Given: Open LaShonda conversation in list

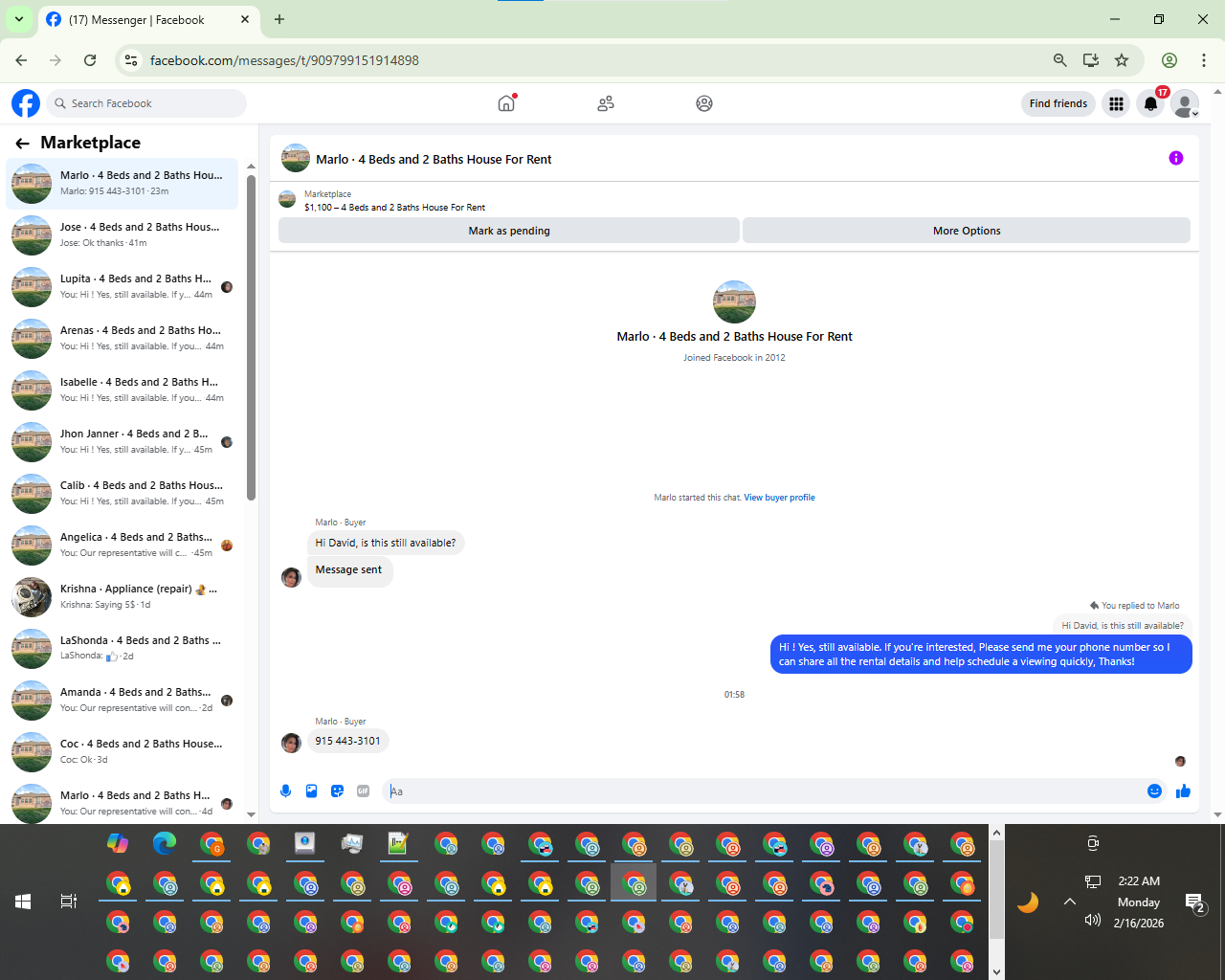Looking at the screenshot, I should click(x=122, y=648).
